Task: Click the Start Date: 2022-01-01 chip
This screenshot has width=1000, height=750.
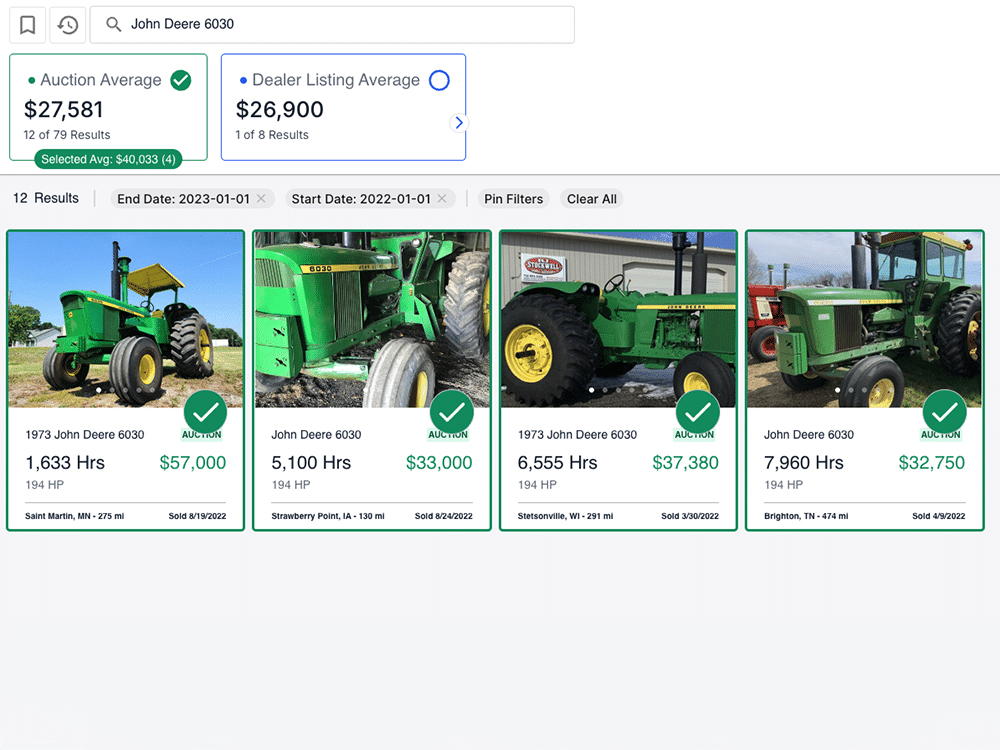Action: [370, 198]
